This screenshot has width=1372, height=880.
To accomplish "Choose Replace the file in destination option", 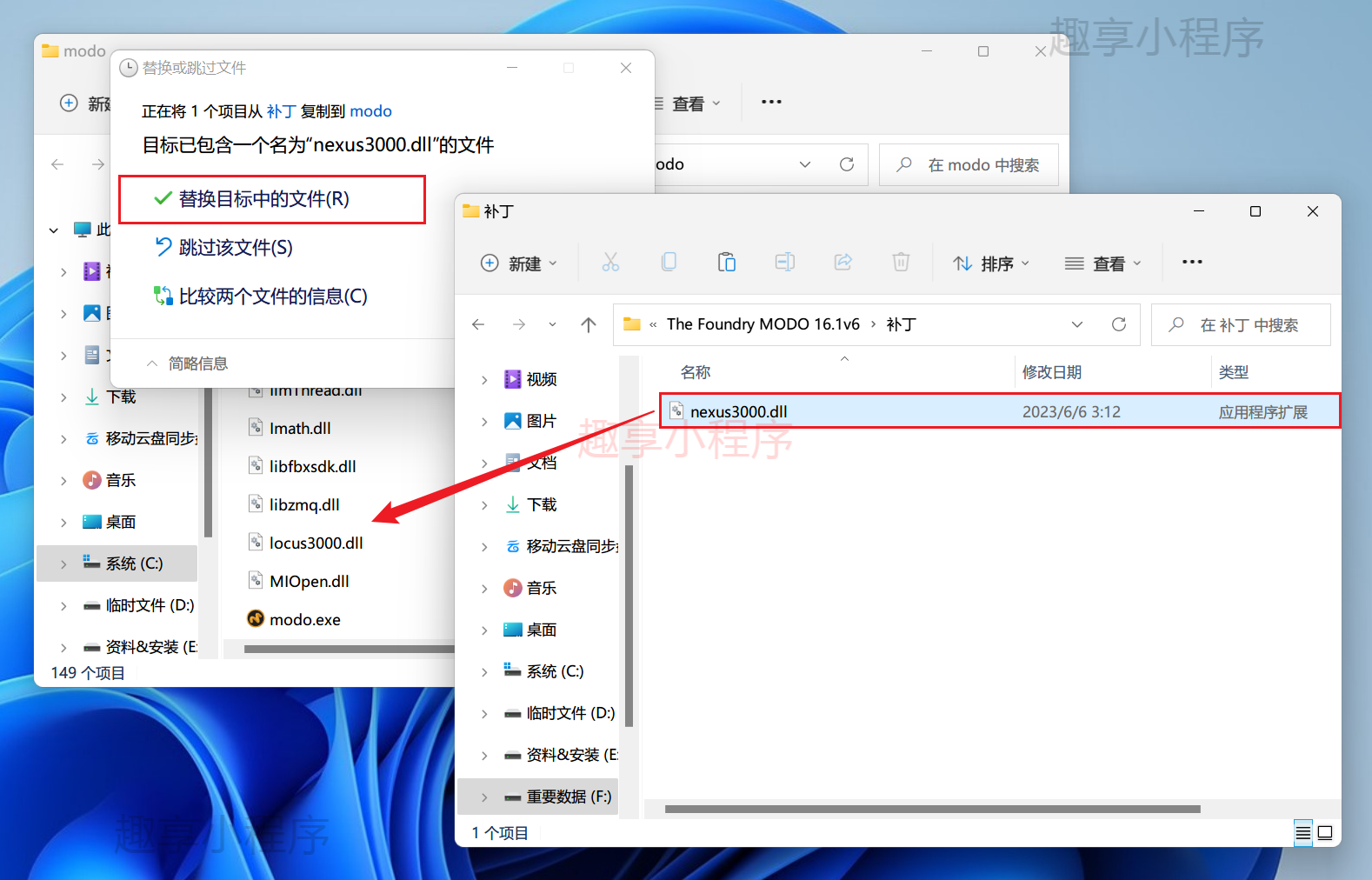I will pyautogui.click(x=271, y=199).
